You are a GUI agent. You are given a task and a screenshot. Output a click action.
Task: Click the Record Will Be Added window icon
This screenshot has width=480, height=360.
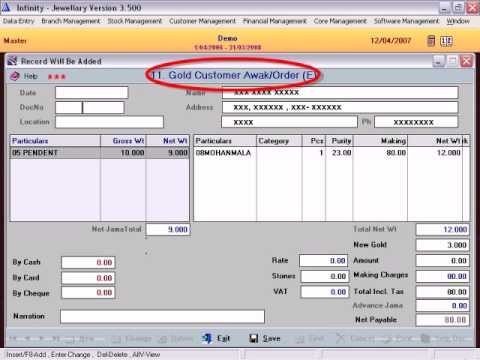[x=12, y=61]
